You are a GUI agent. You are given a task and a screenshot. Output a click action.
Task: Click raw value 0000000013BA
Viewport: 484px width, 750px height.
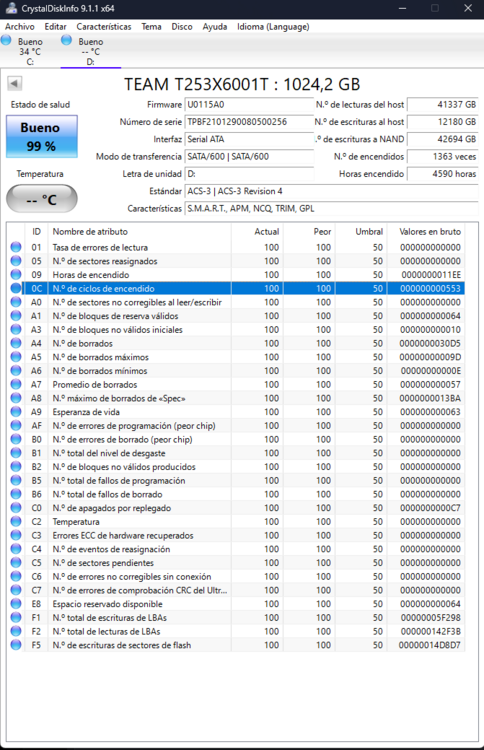(x=429, y=398)
